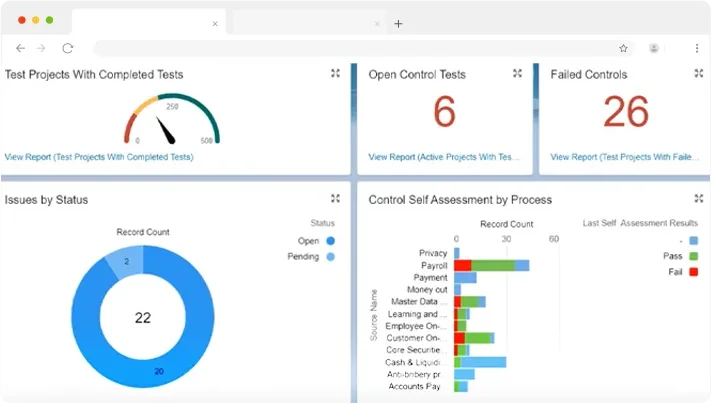This screenshot has width=711, height=403.
Task: Click the Payroll bar in chart
Action: (x=491, y=265)
